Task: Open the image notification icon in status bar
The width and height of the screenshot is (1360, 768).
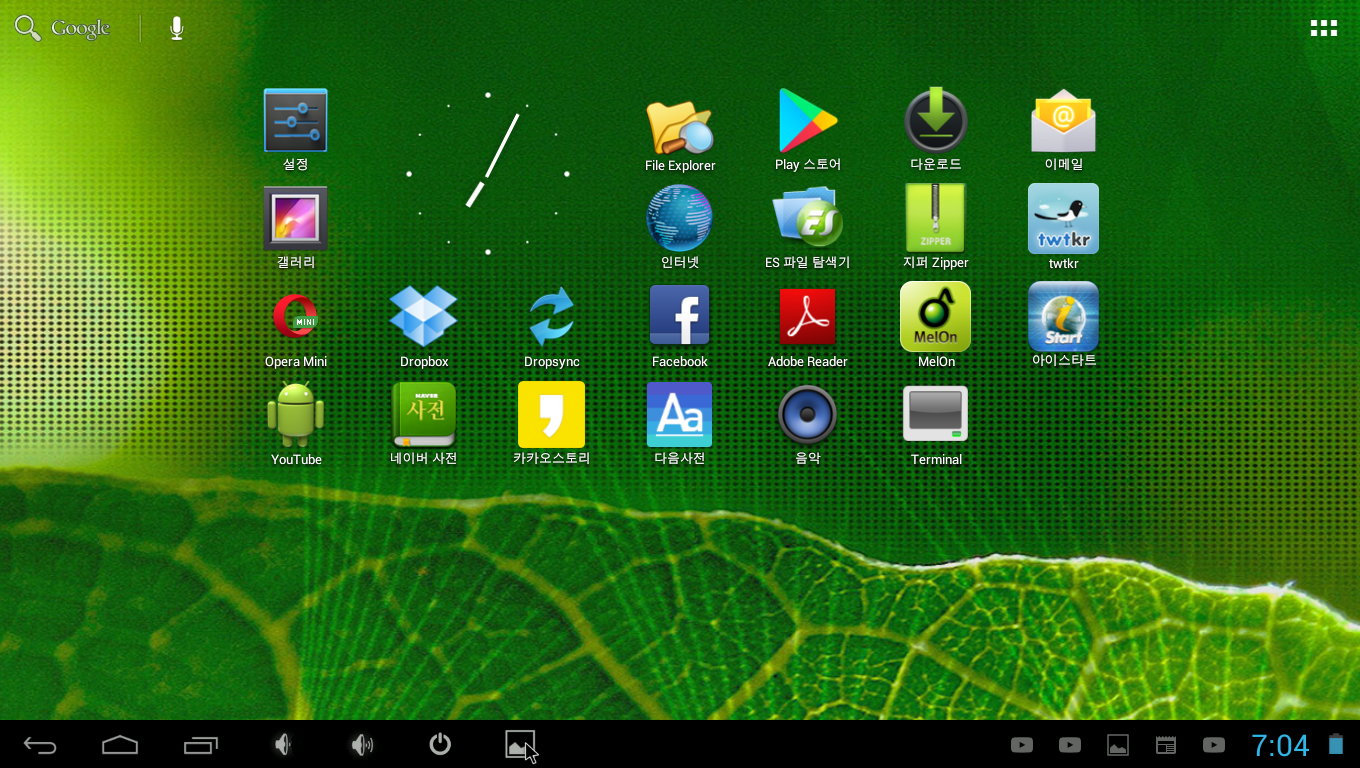Action: [x=1118, y=745]
